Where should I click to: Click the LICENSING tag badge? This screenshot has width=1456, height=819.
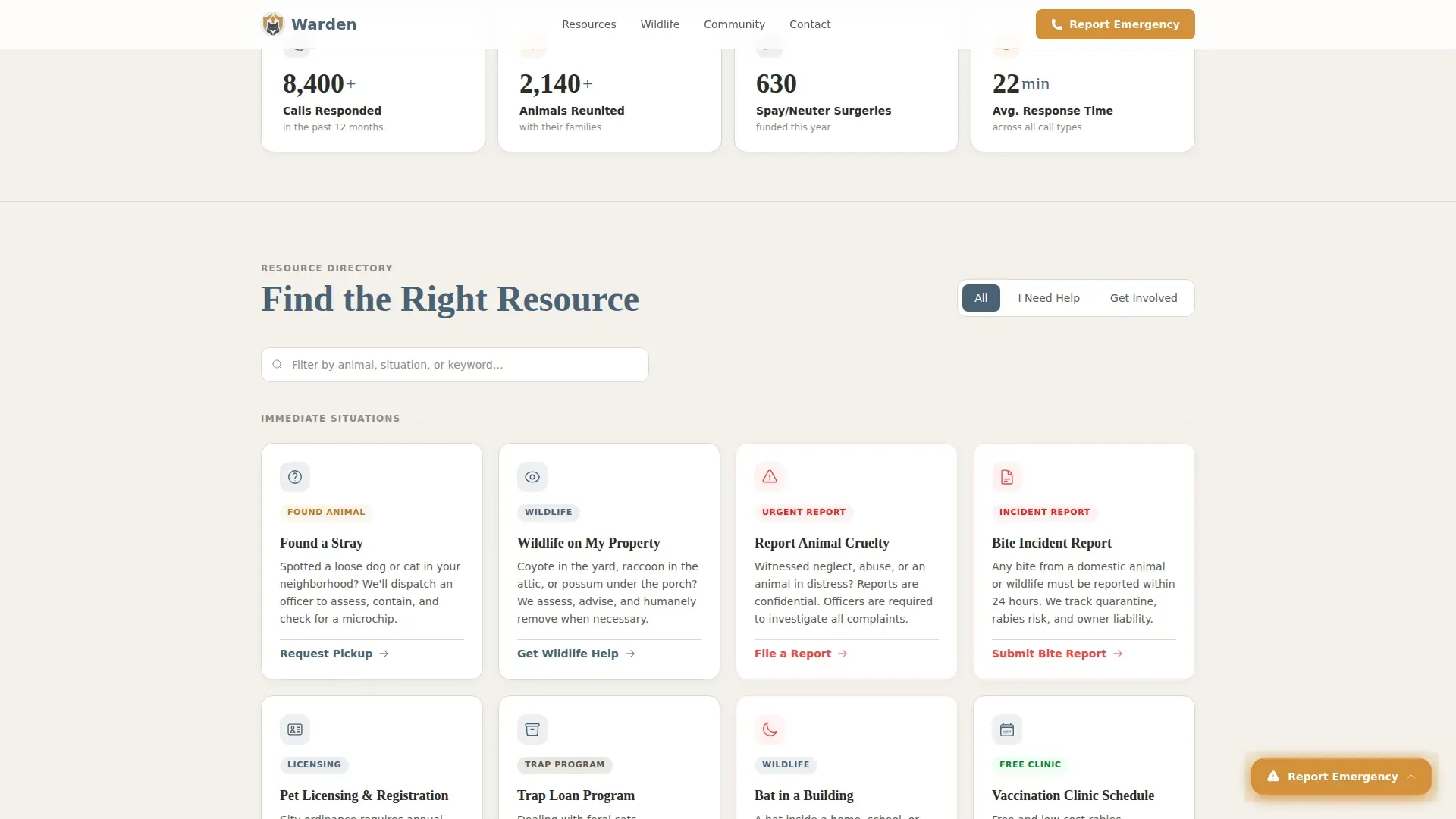coord(314,764)
